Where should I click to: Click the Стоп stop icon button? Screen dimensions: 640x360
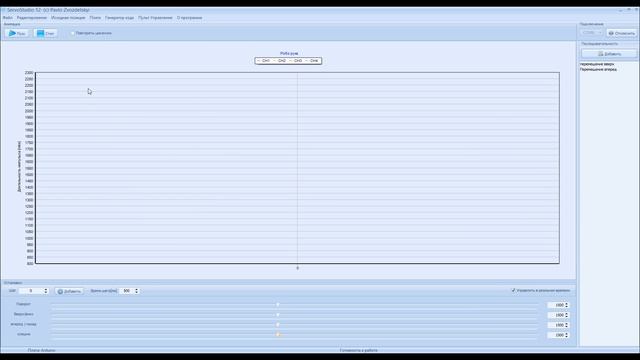pos(45,33)
